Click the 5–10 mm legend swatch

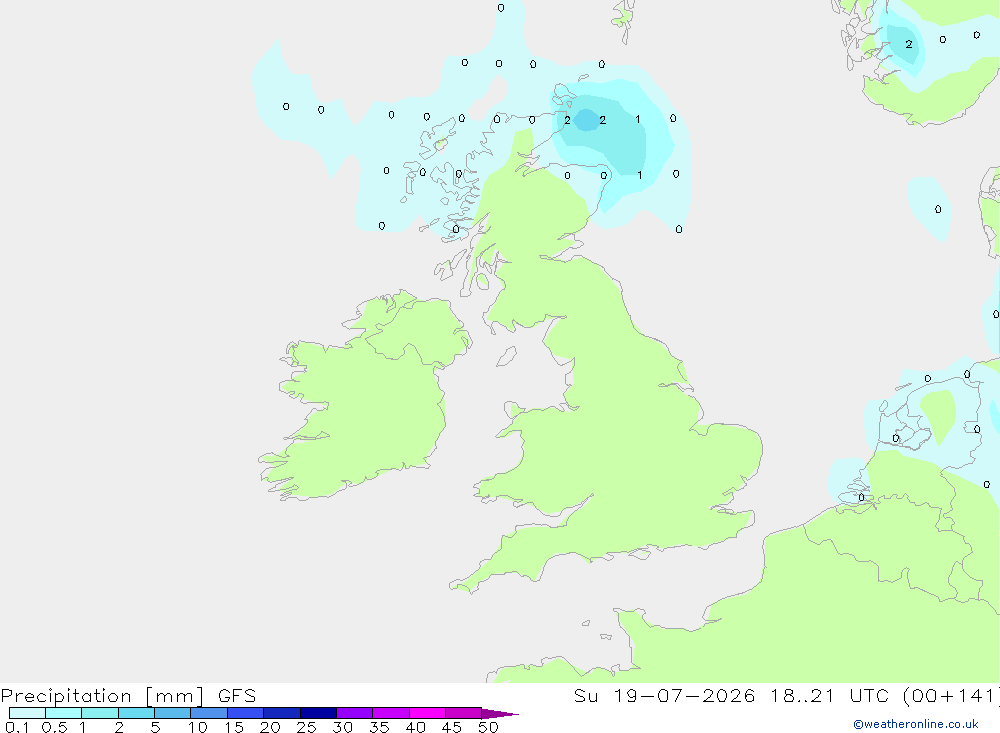pos(173,713)
